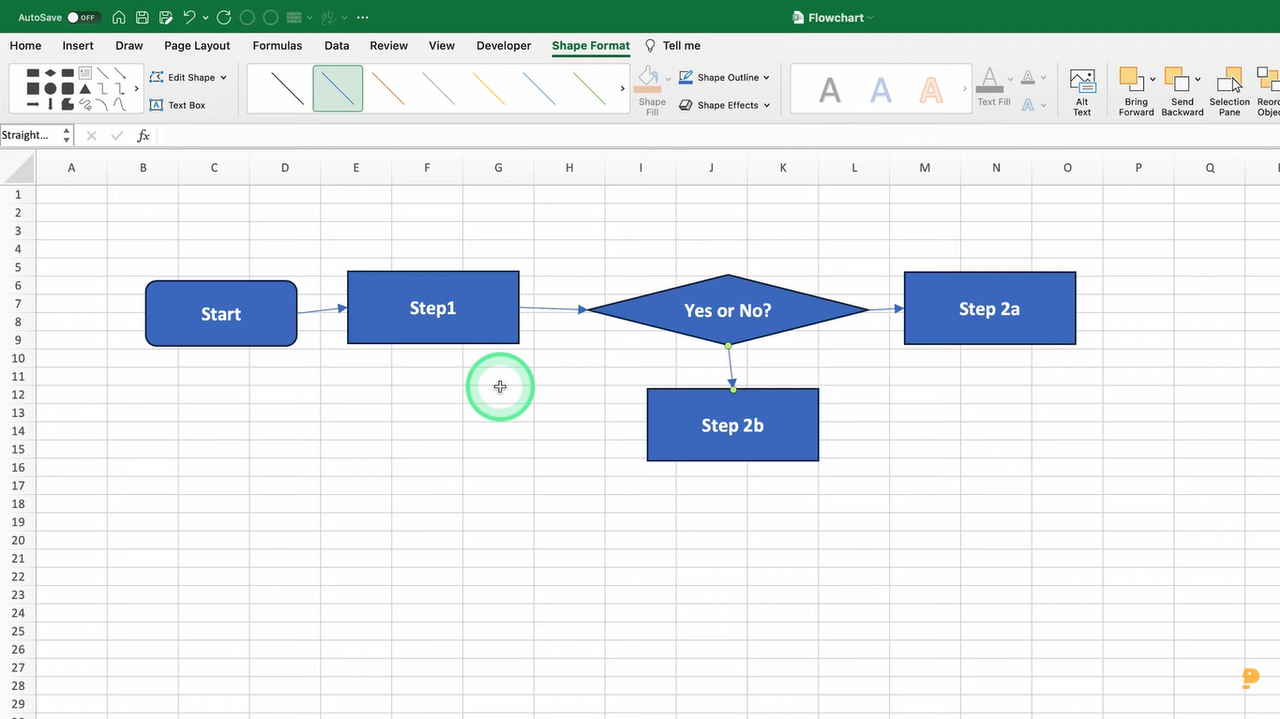Expand the shapes gallery

tap(137, 89)
